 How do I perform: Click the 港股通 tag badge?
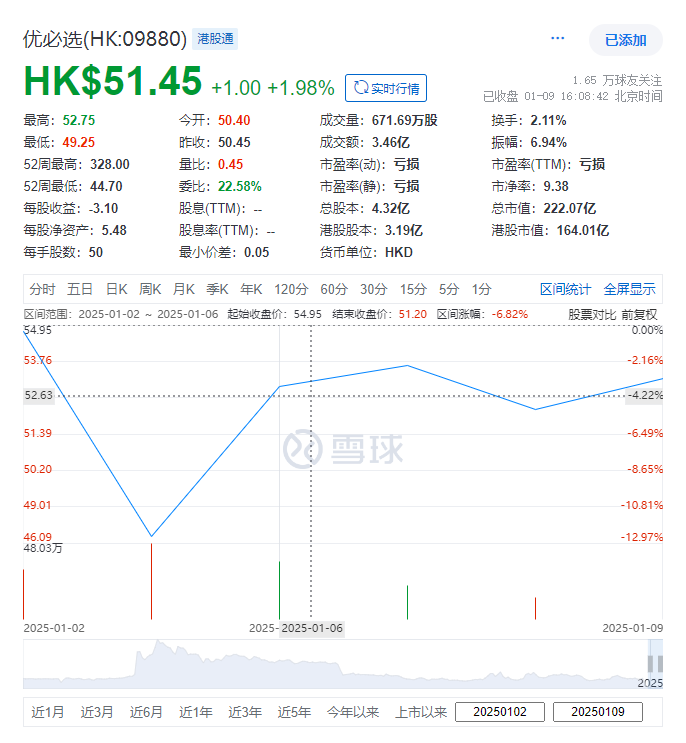click(x=215, y=39)
